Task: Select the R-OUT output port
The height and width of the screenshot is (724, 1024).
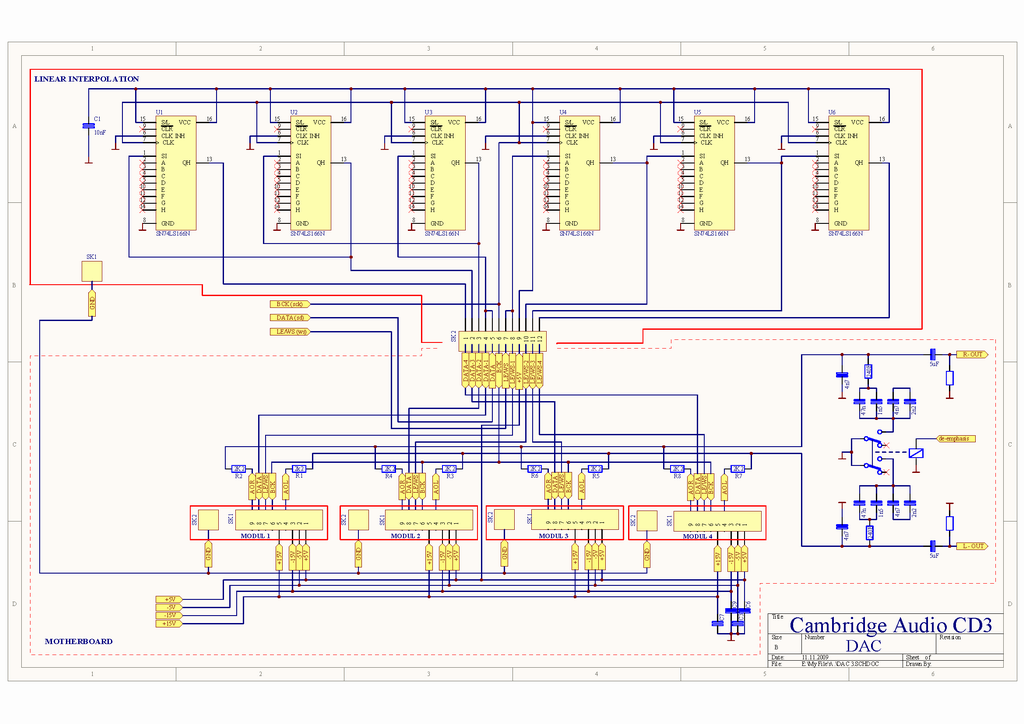Action: coord(972,354)
